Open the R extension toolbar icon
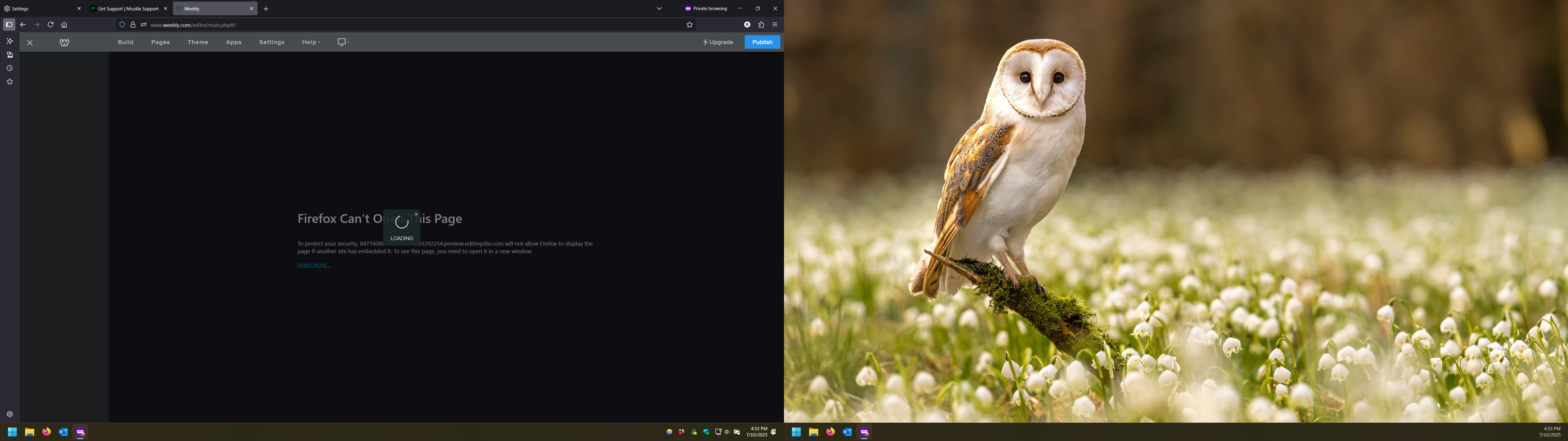The image size is (1568, 441). pyautogui.click(x=748, y=25)
